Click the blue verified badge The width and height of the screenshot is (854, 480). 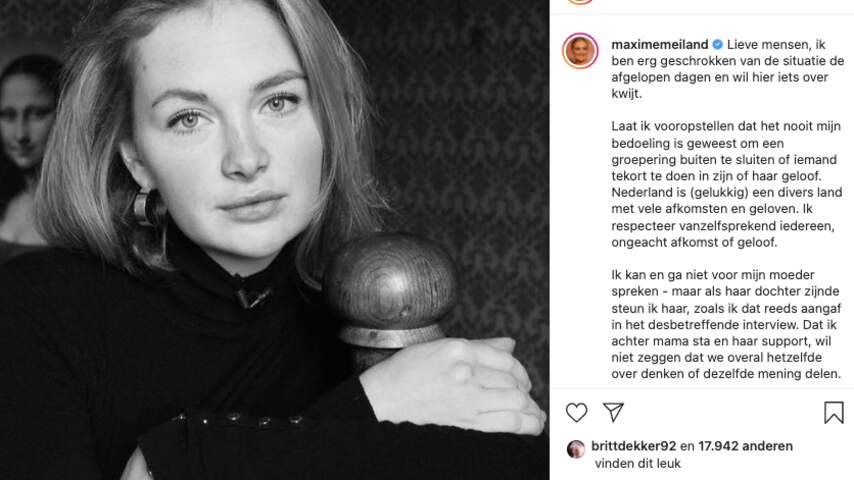pyautogui.click(x=717, y=44)
